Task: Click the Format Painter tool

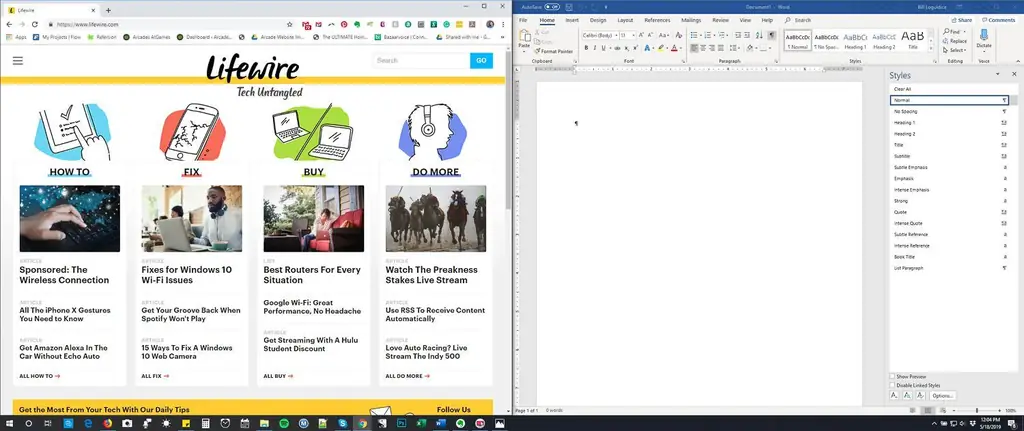Action: click(554, 51)
